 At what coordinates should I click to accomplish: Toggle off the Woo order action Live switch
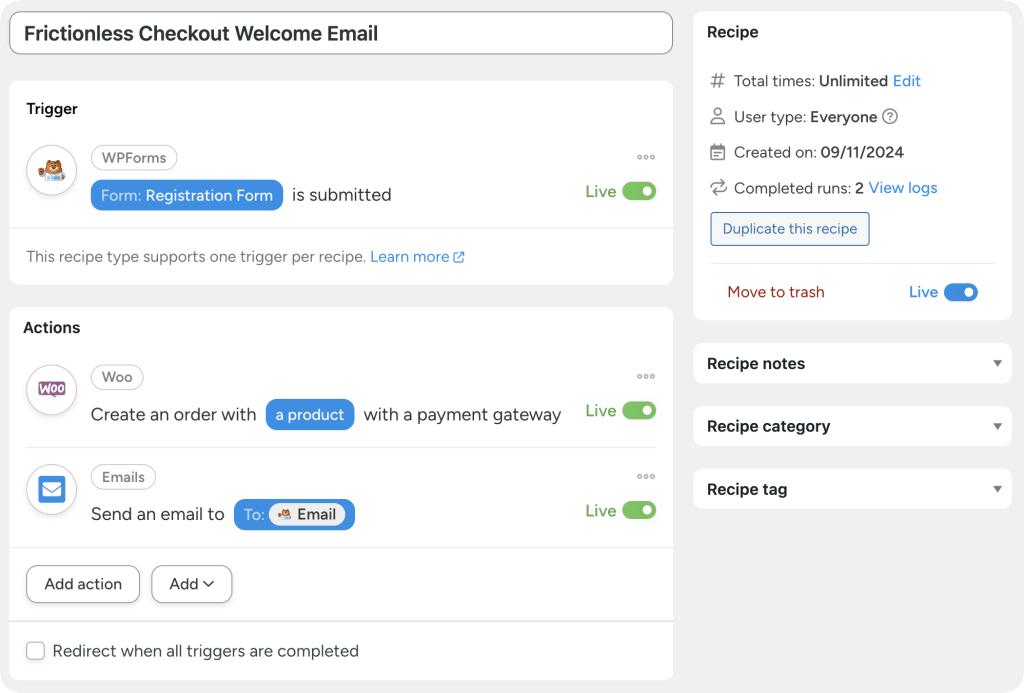(x=639, y=410)
